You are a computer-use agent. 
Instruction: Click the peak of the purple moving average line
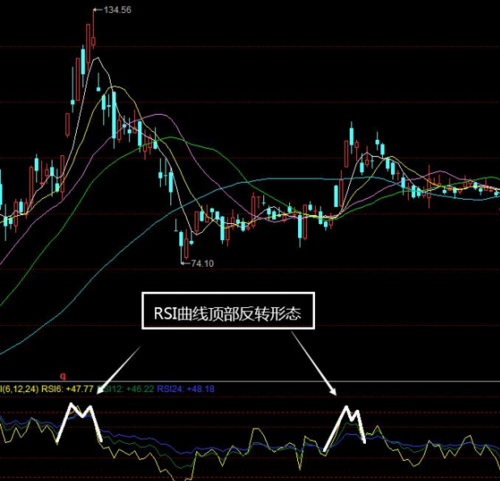(x=157, y=114)
